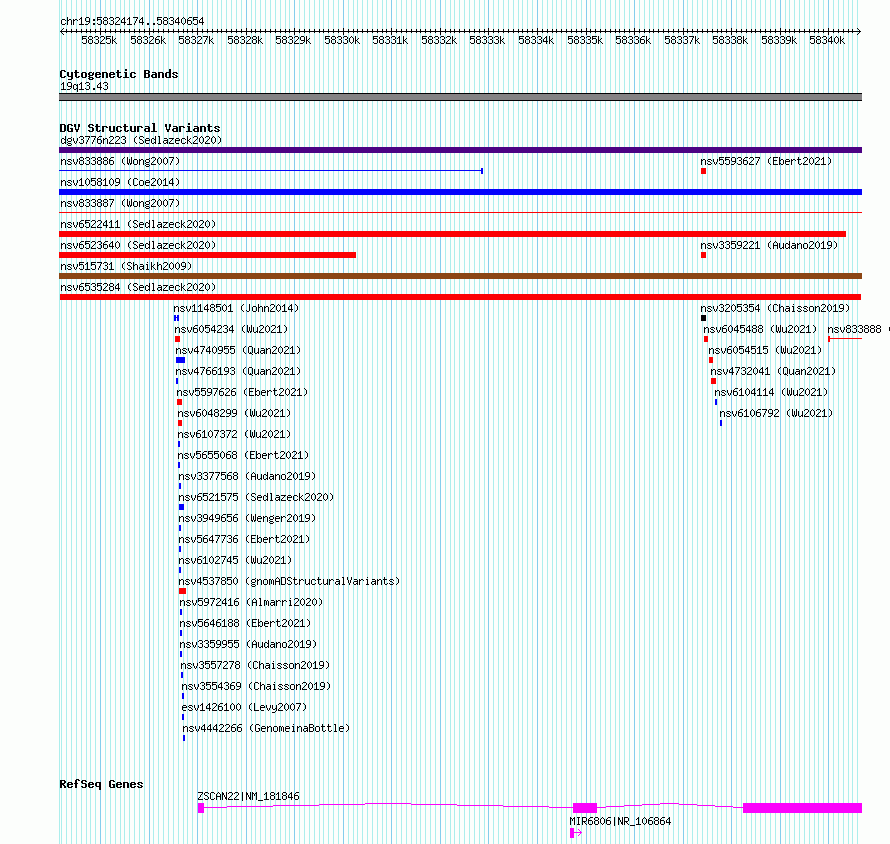890x844 pixels.
Task: Click the ZSCAN22 first exon magenta box
Action: click(201, 808)
